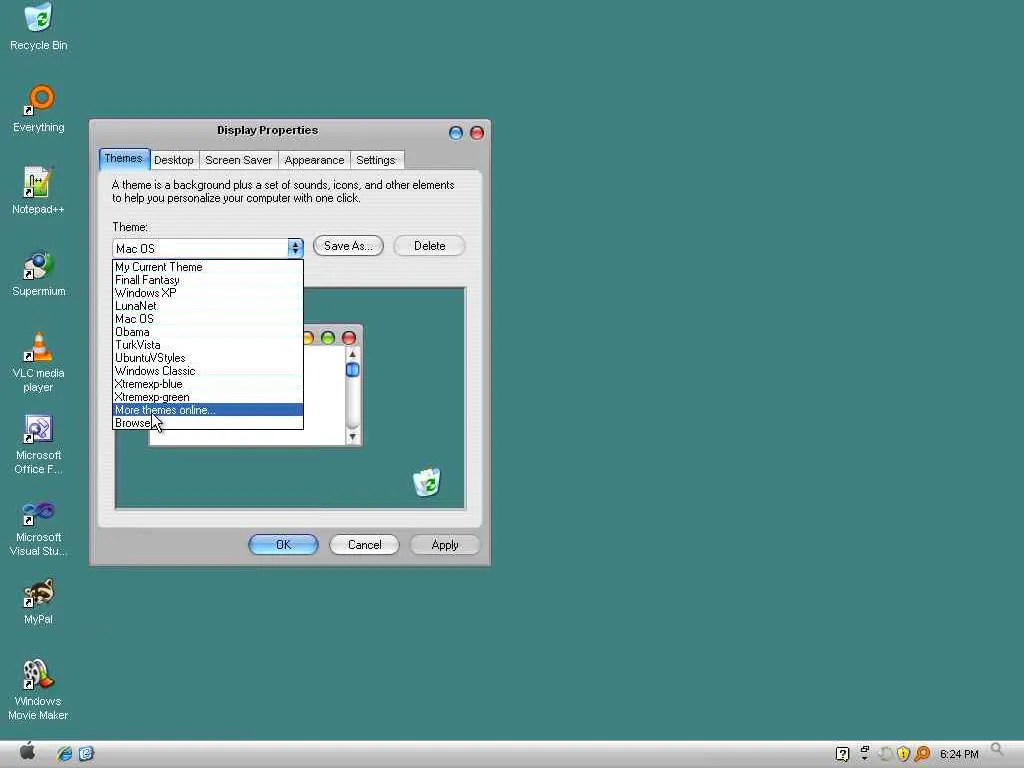Choose LunaNet theme
Screen dimensions: 1024x768
pyautogui.click(x=208, y=306)
